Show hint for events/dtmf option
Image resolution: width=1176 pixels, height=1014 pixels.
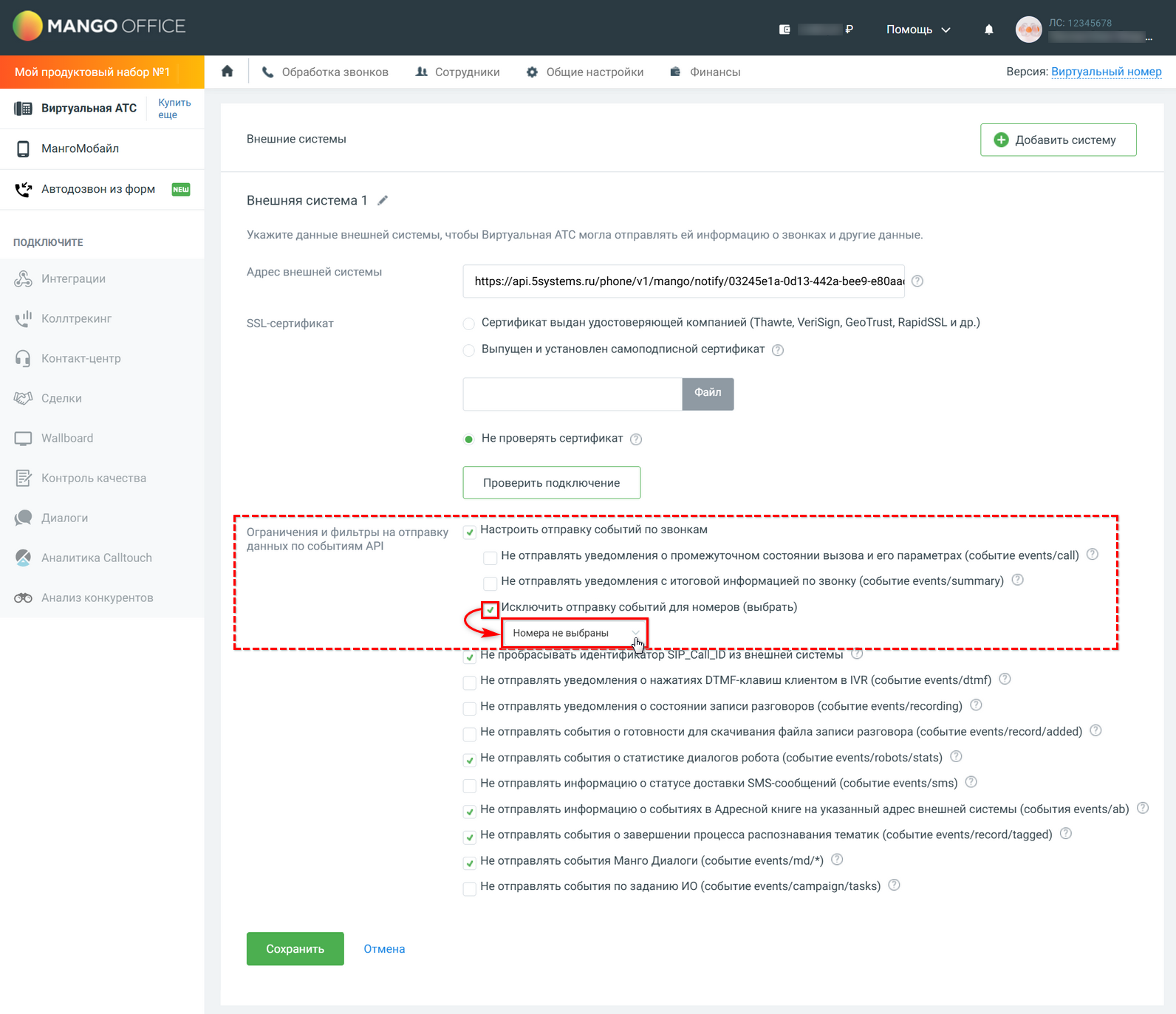pyautogui.click(x=1005, y=679)
